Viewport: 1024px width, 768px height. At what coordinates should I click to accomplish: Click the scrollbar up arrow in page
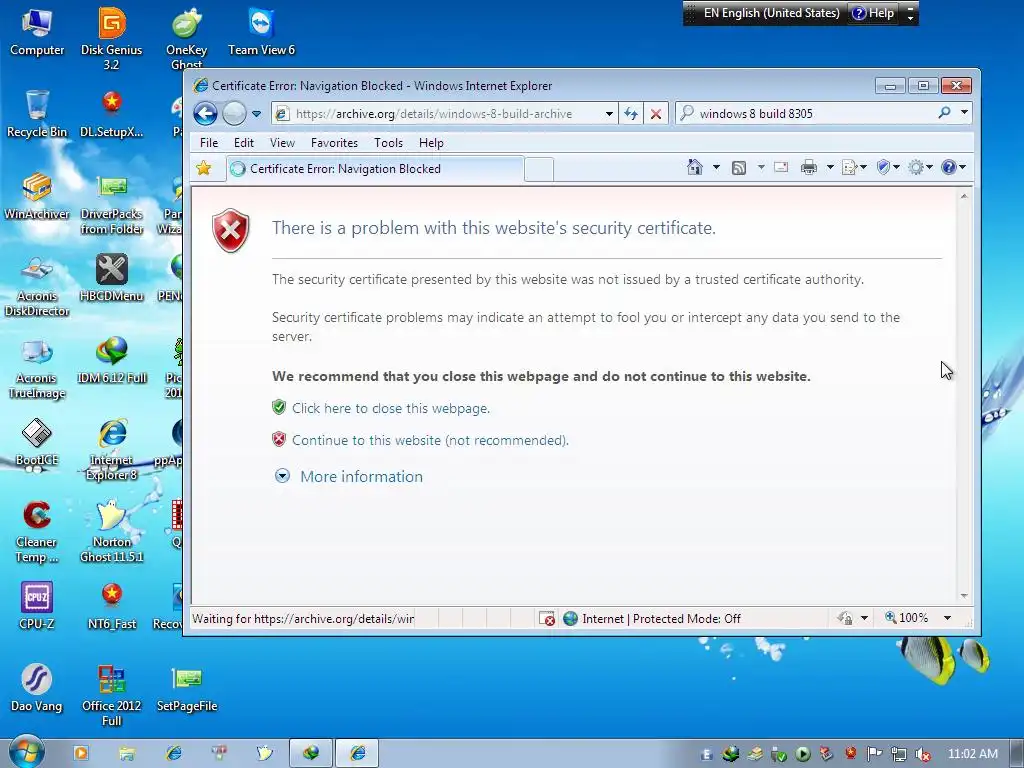point(964,196)
